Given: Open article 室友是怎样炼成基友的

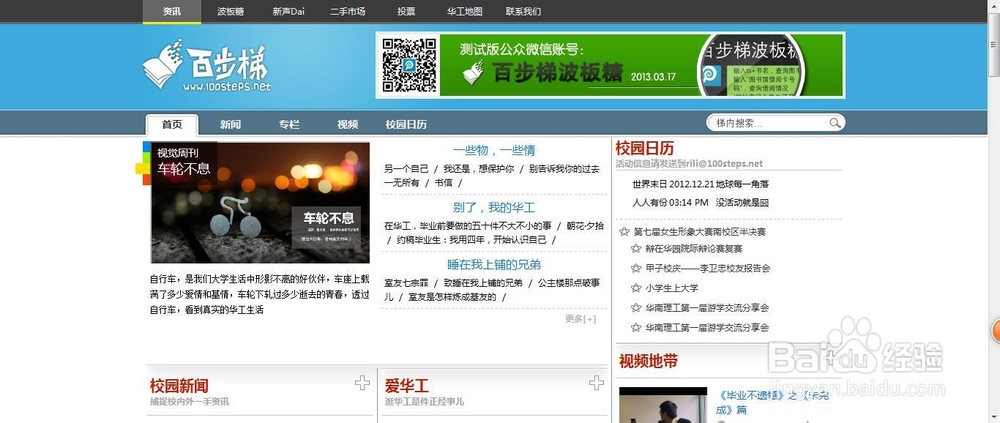Looking at the screenshot, I should pyautogui.click(x=452, y=297).
